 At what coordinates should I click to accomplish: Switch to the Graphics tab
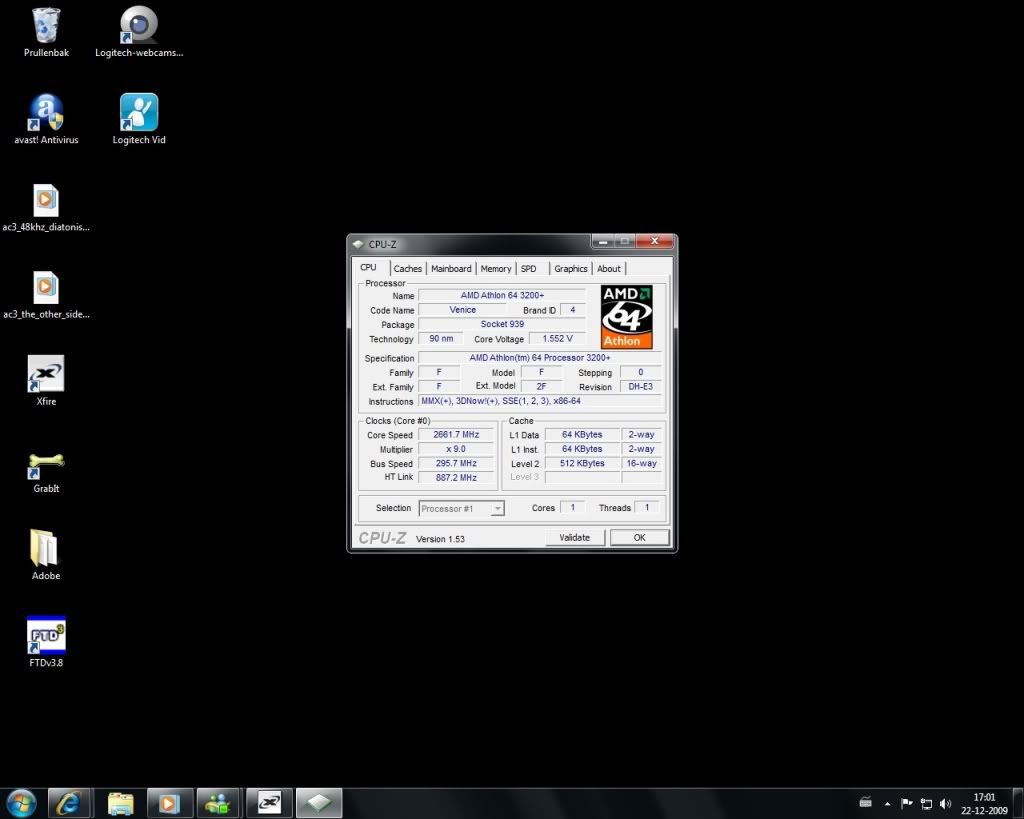(571, 268)
